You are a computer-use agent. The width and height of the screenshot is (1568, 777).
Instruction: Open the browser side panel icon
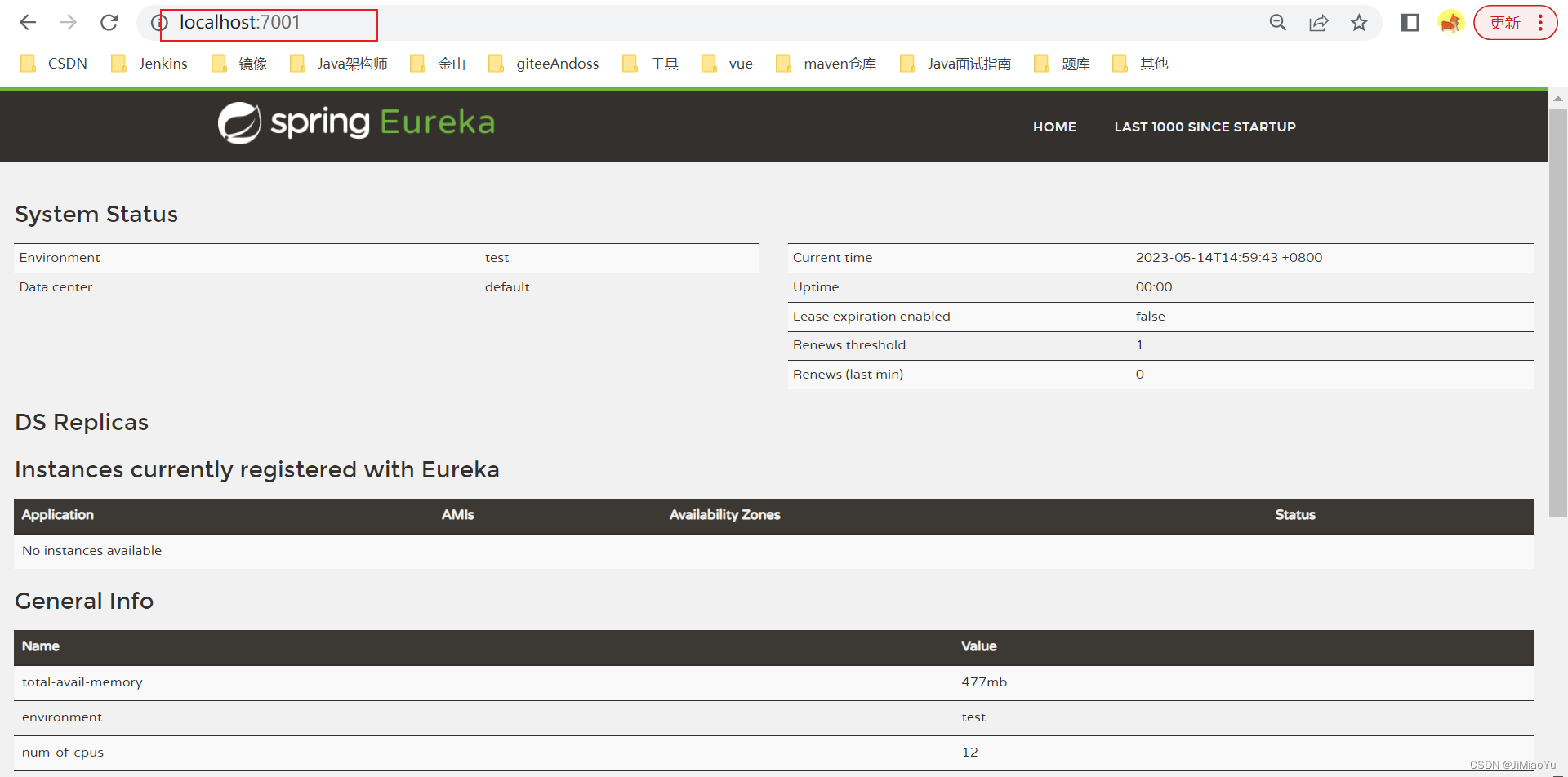point(1410,23)
